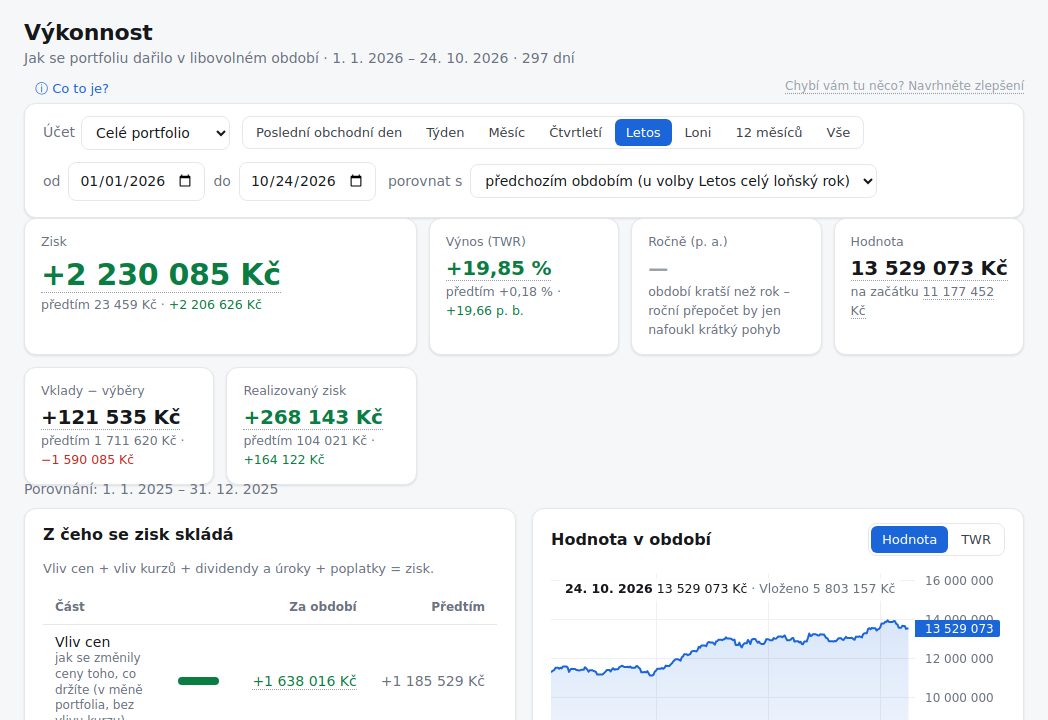Image resolution: width=1048 pixels, height=720 pixels.
Task: Choose the 'Měsíc' period
Action: (x=507, y=132)
